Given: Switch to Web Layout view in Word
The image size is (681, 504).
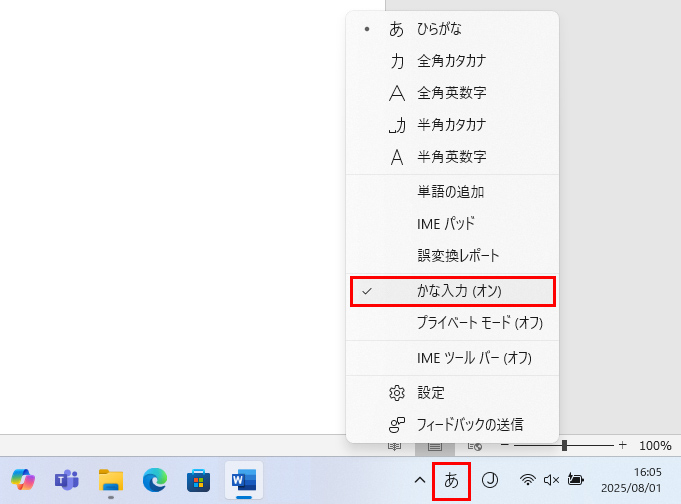Looking at the screenshot, I should (475, 447).
